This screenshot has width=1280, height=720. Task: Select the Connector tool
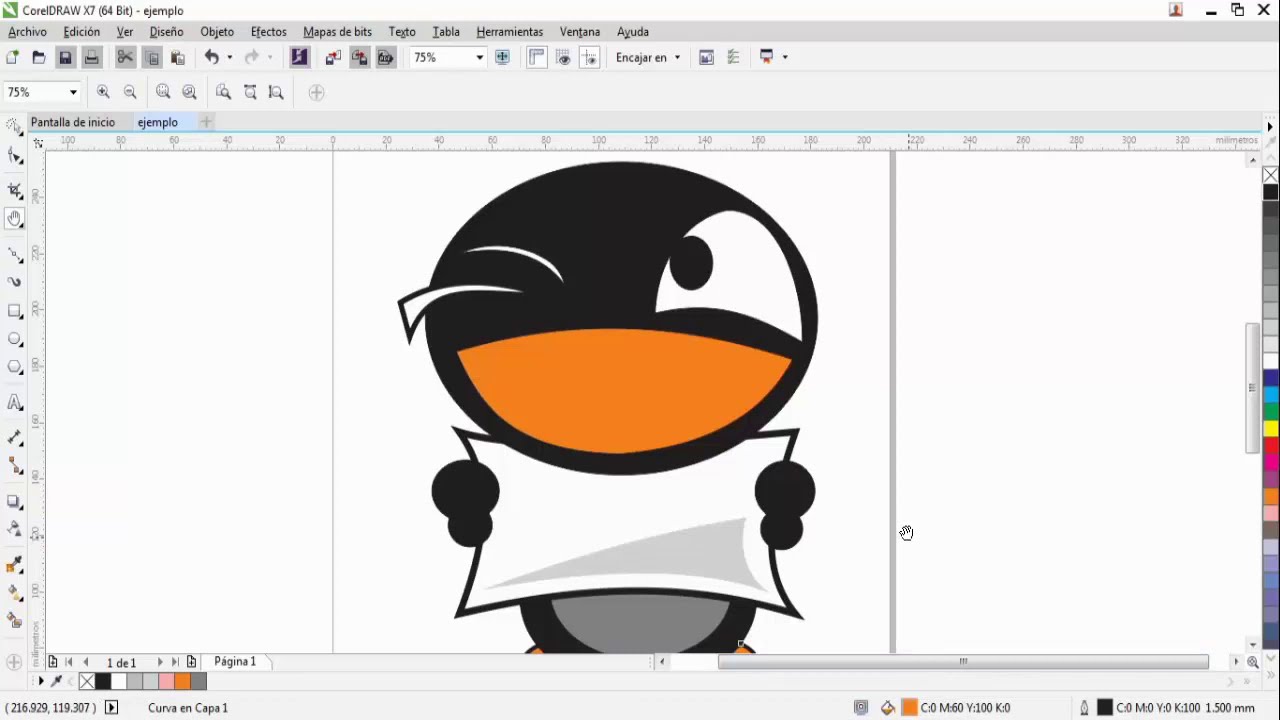tap(14, 466)
